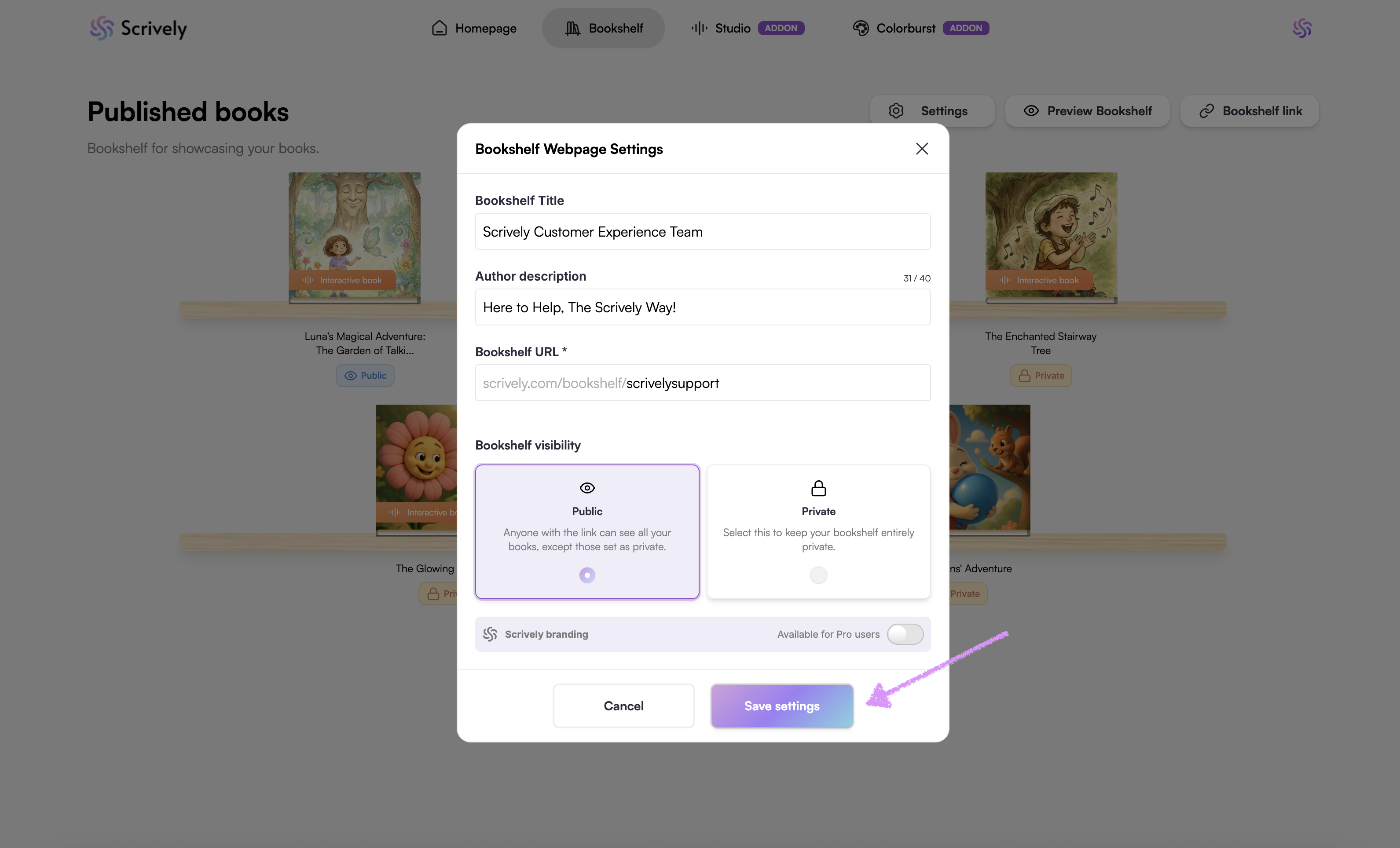Click the eye icon in Public card

coord(587,488)
